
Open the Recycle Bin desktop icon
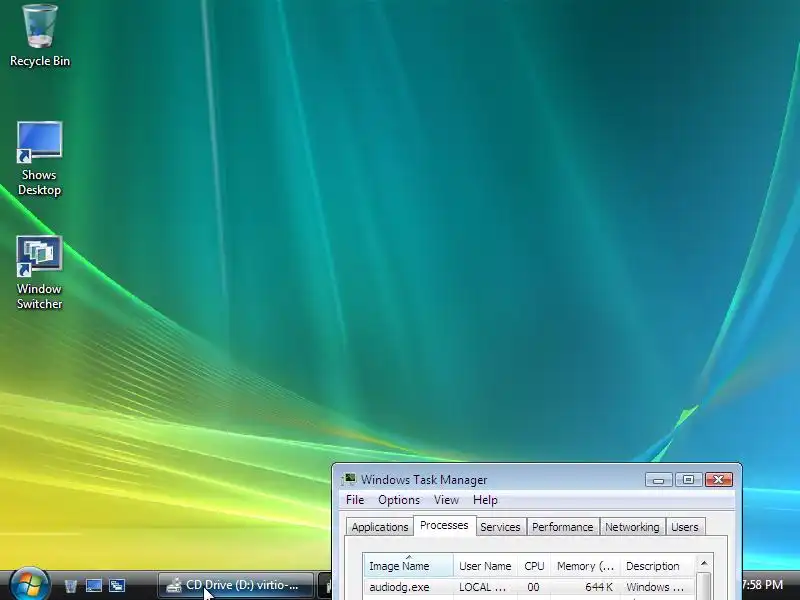tap(40, 35)
